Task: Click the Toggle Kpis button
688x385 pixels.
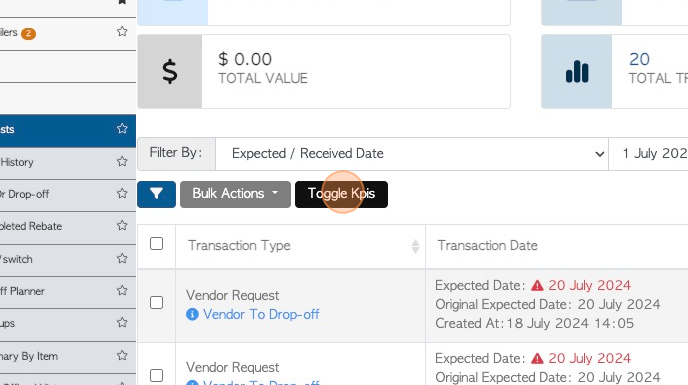Action: pos(341,194)
